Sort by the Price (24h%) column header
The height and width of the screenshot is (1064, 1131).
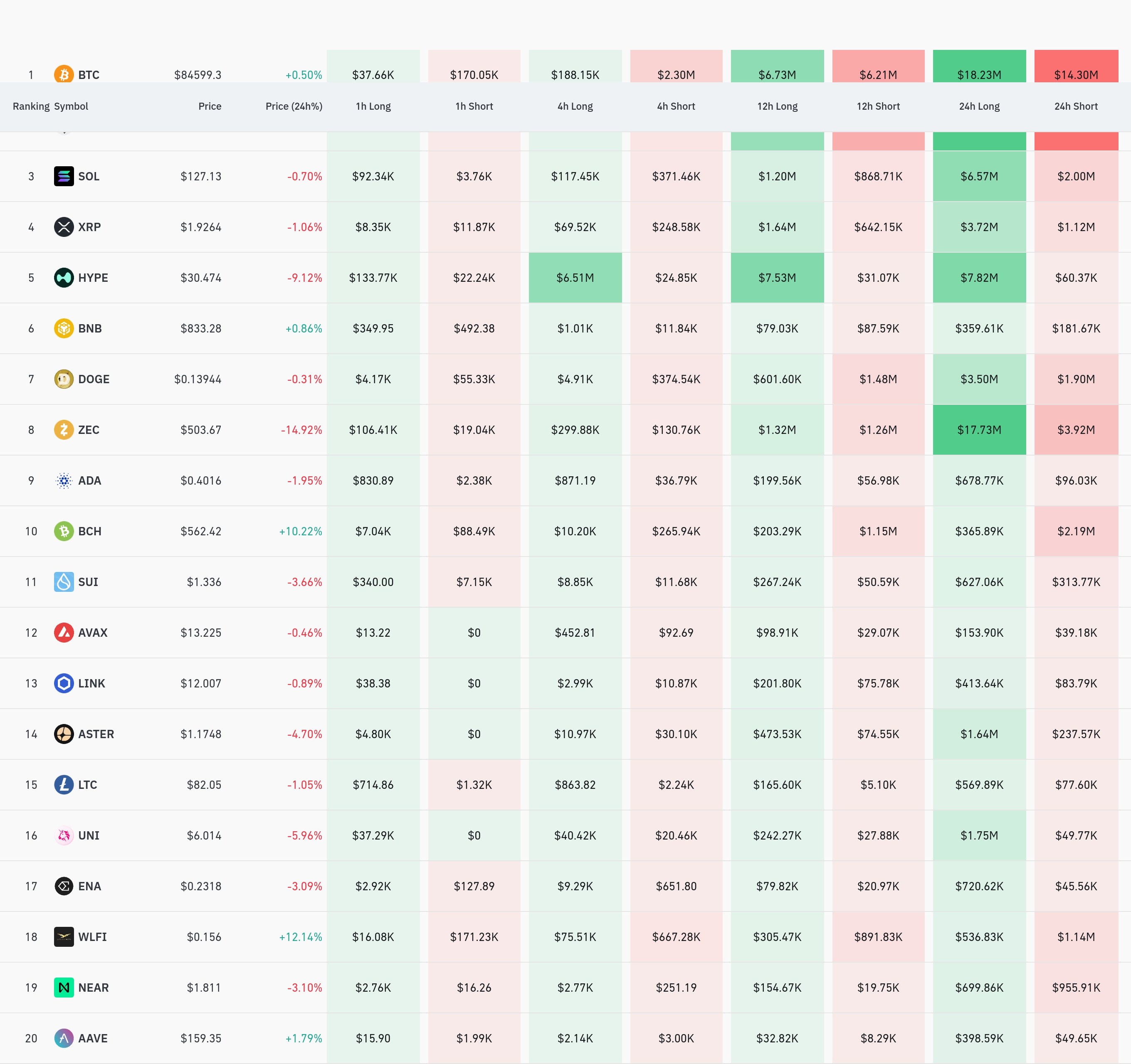[294, 106]
